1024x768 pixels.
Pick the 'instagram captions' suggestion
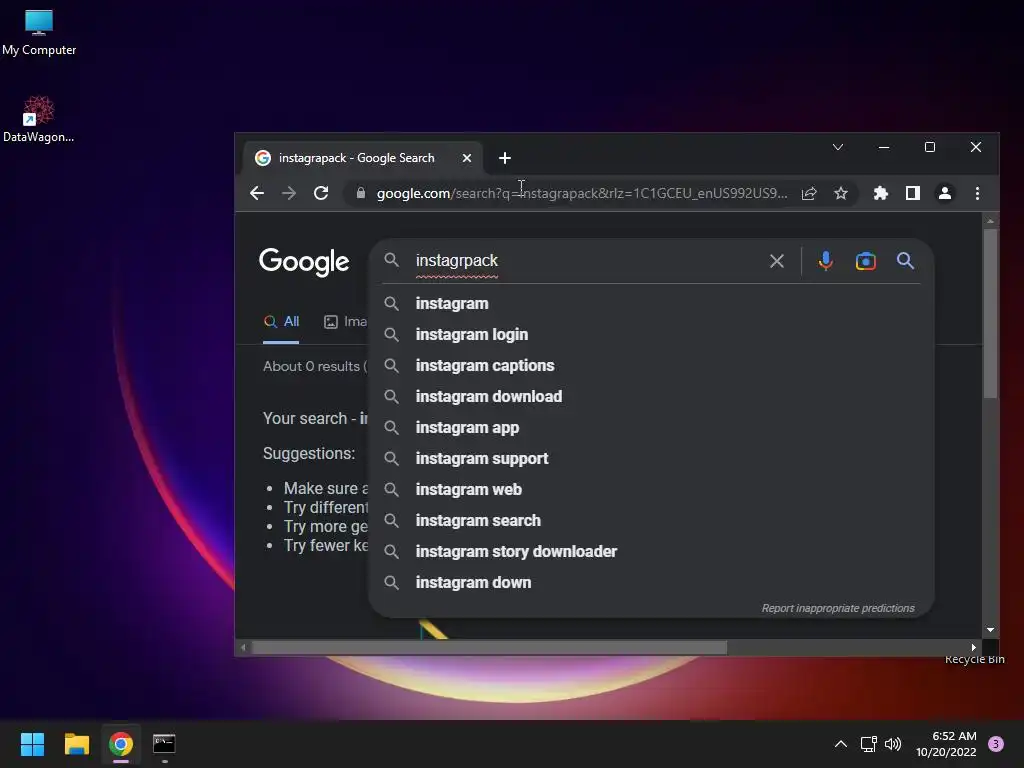tap(651, 366)
